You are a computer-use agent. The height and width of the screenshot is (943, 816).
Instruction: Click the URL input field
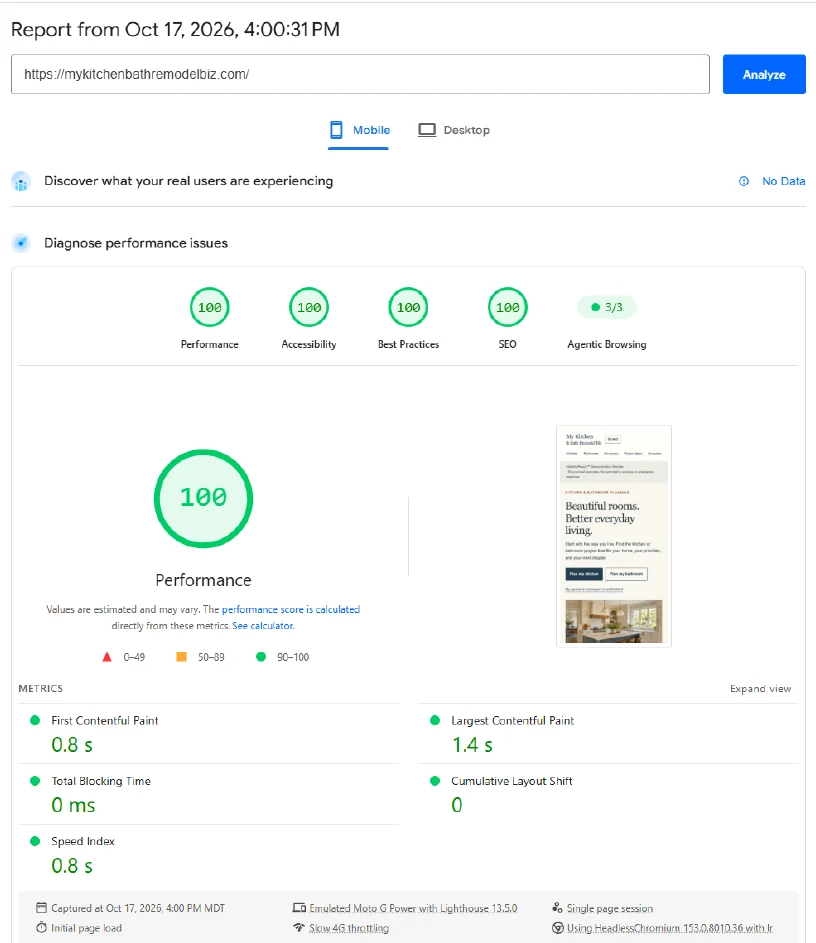click(x=360, y=74)
